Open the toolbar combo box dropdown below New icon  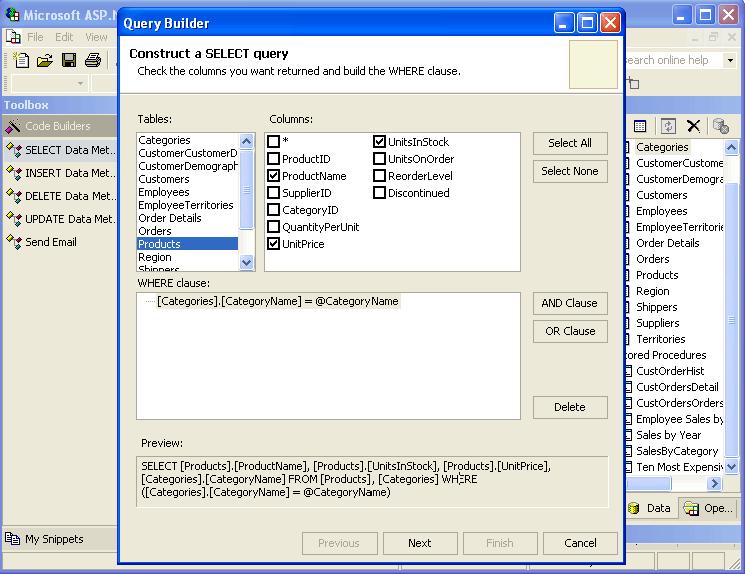(80, 84)
